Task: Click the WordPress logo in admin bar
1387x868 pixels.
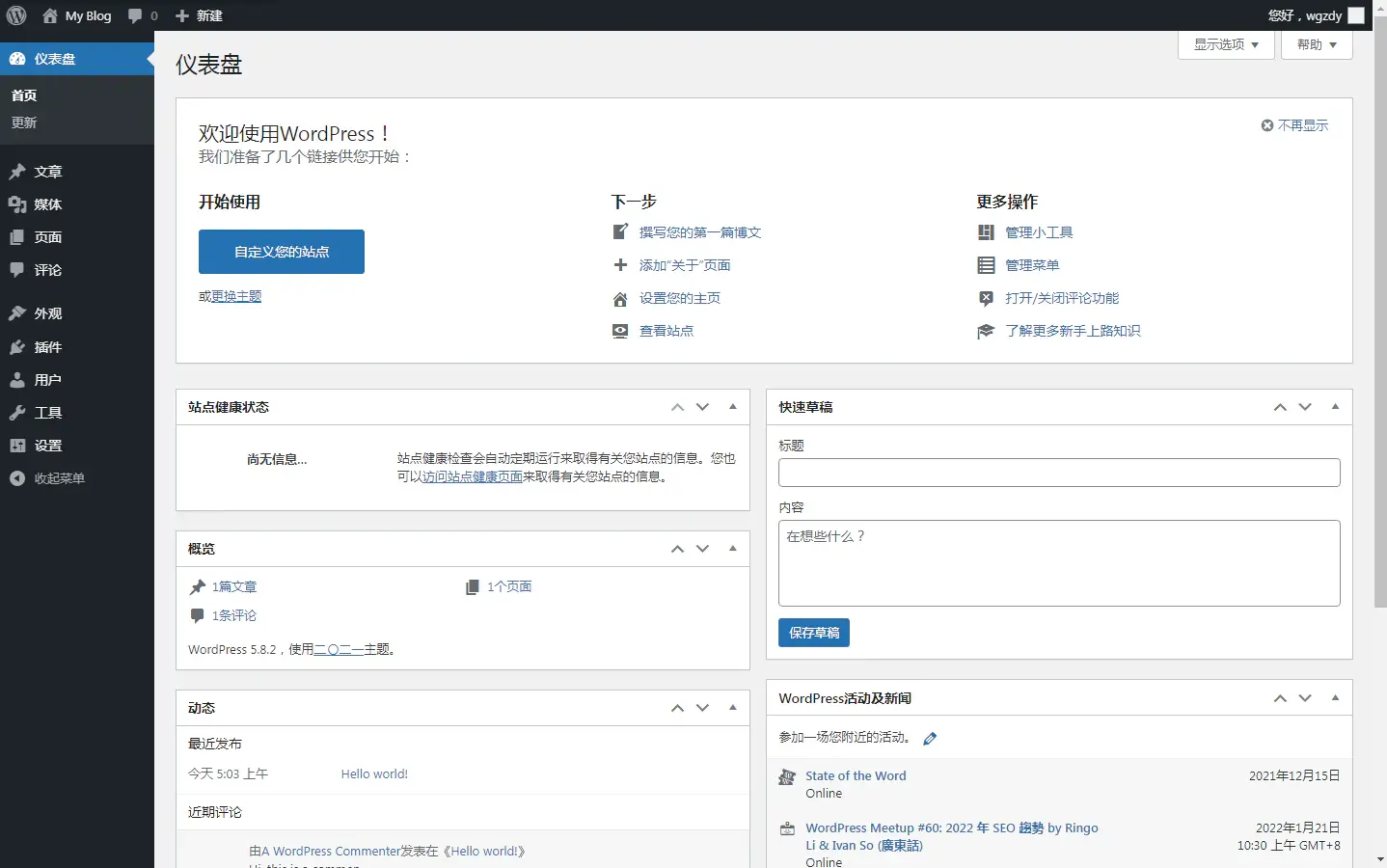Action: 16,15
